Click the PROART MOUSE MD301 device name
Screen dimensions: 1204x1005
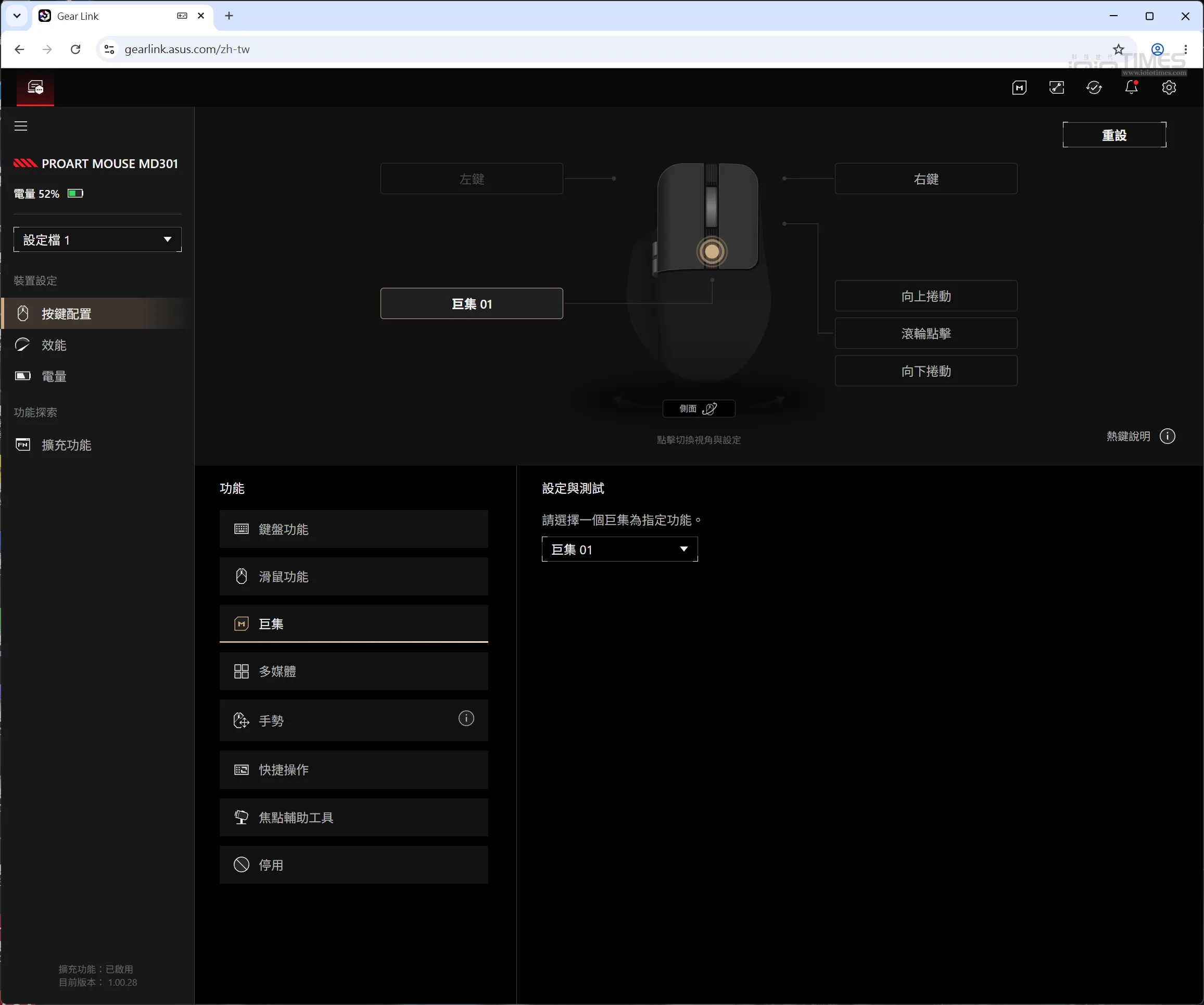click(x=109, y=164)
